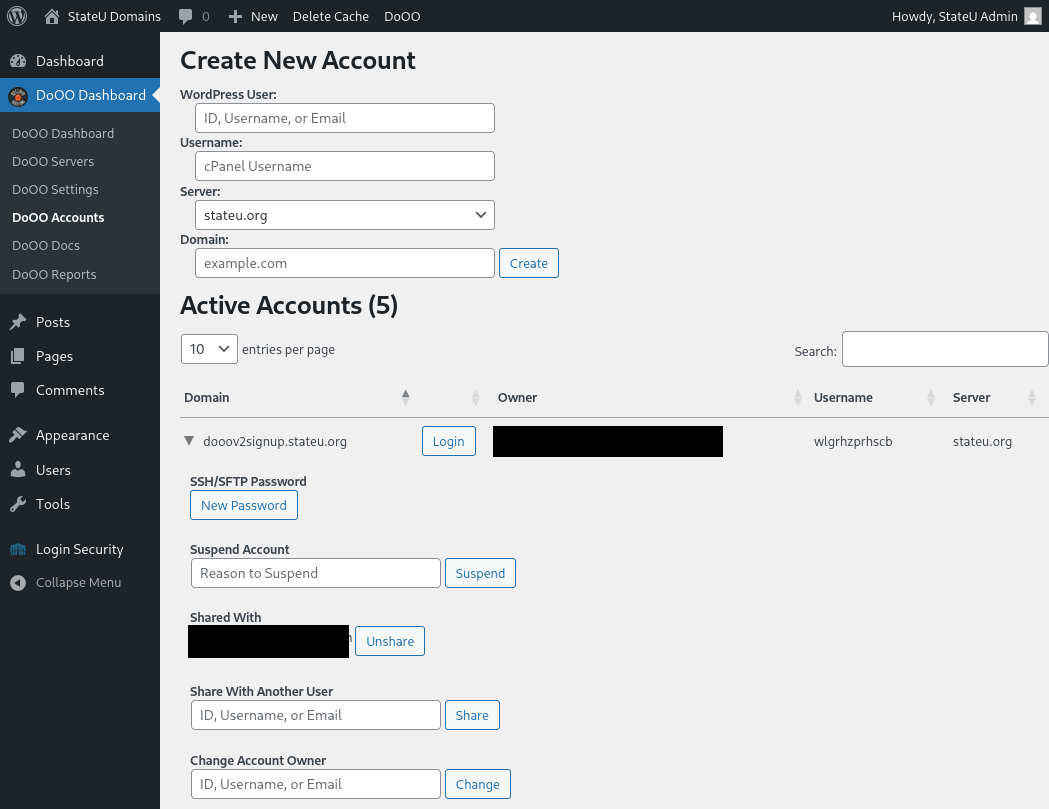This screenshot has width=1049, height=809.
Task: Click the Posts pushpin icon
Action: coord(18,322)
